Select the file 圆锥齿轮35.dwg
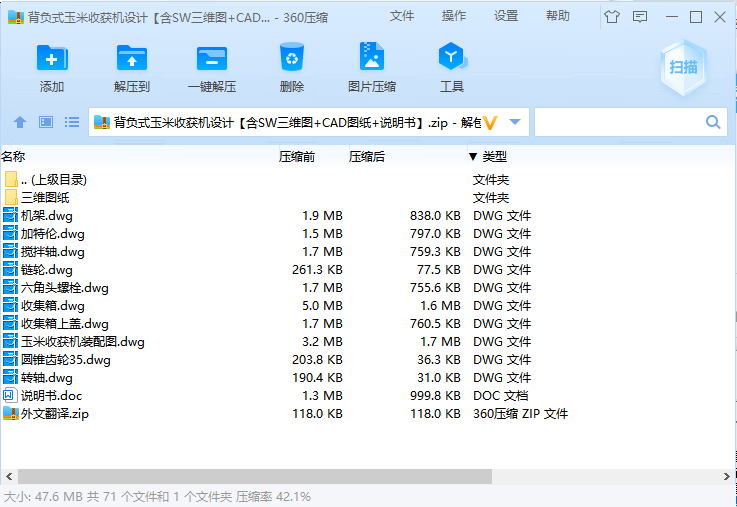 [x=66, y=360]
